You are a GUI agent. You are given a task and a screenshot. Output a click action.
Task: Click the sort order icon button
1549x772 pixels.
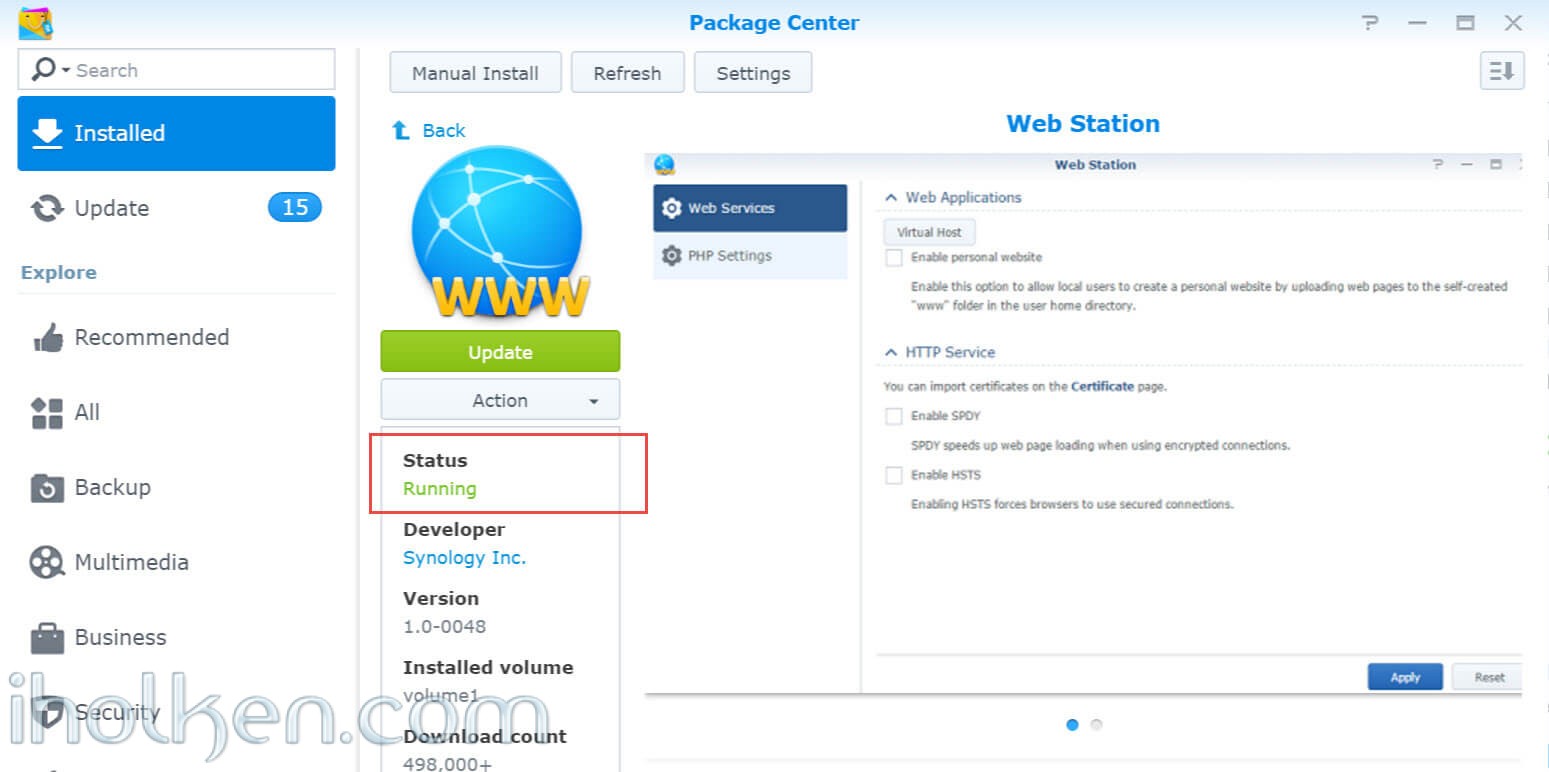(1502, 71)
